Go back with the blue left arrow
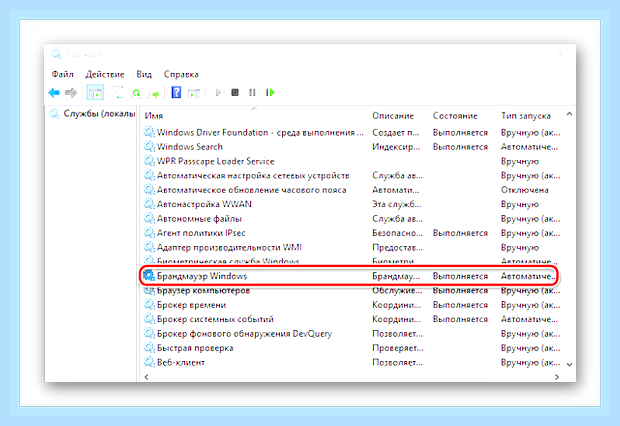The height and width of the screenshot is (426, 620). click(54, 93)
